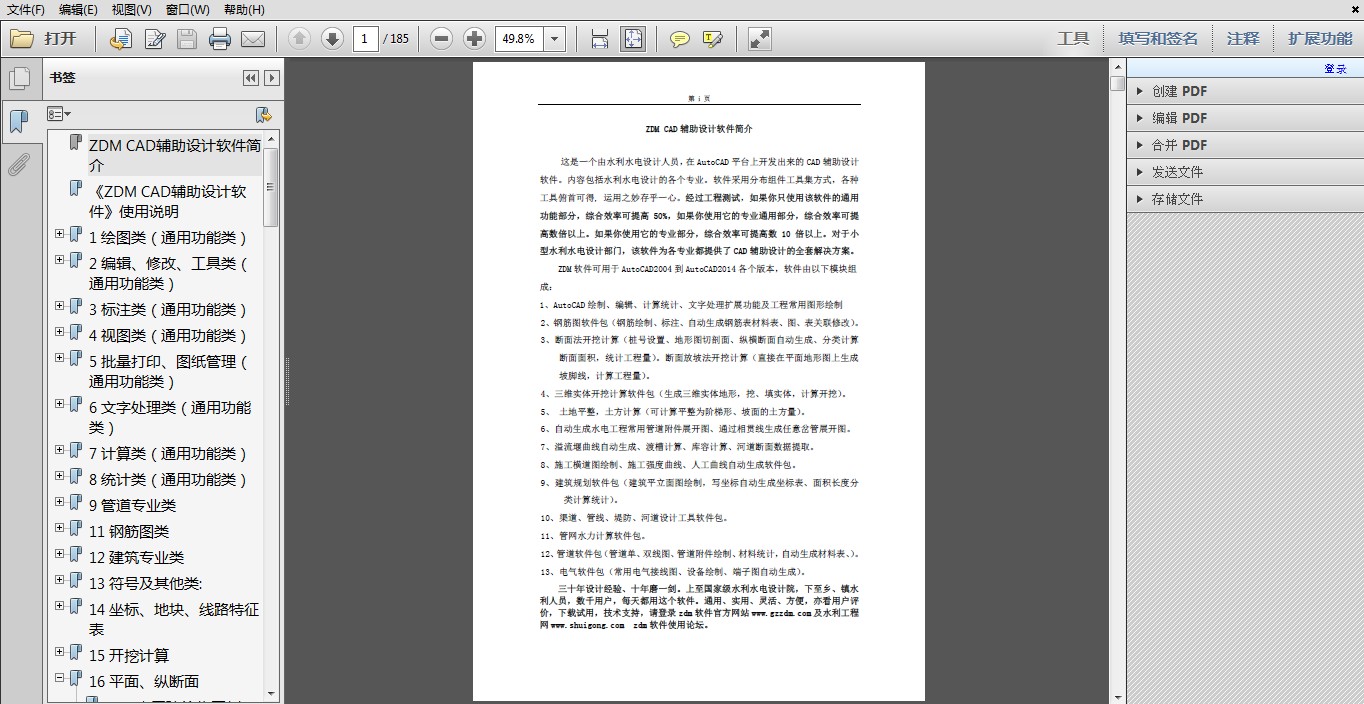Click the new bookmark icon

coord(263,114)
